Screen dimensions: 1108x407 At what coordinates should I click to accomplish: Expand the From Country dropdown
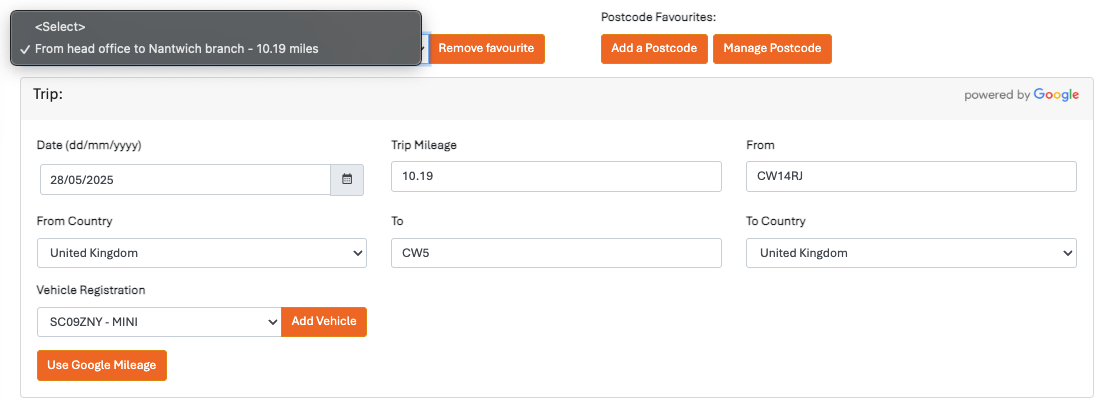[201, 253]
